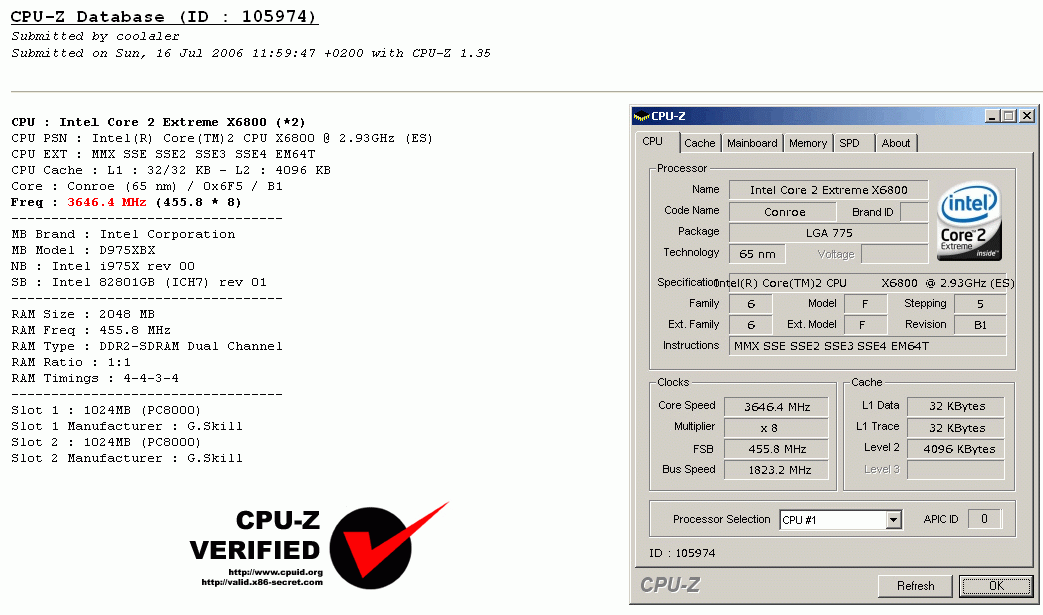This screenshot has height=615, width=1043.
Task: Click the Technology field 65 nm
Action: pyautogui.click(x=757, y=254)
